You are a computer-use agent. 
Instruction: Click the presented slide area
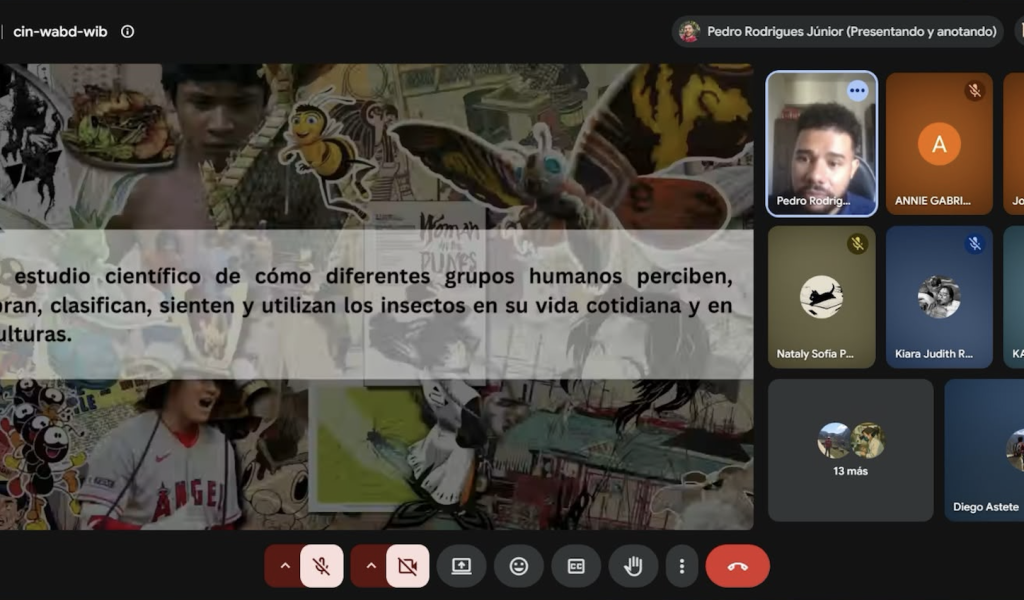tap(376, 296)
